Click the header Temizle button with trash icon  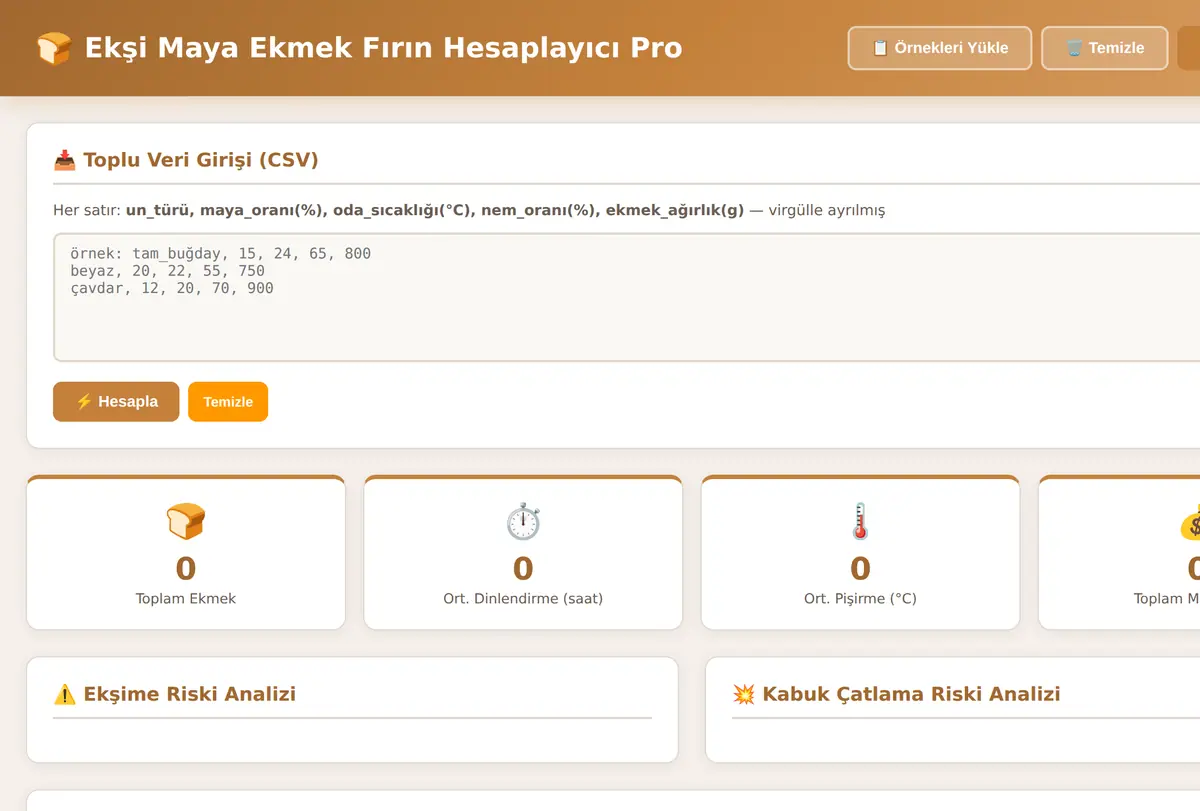tap(1105, 48)
